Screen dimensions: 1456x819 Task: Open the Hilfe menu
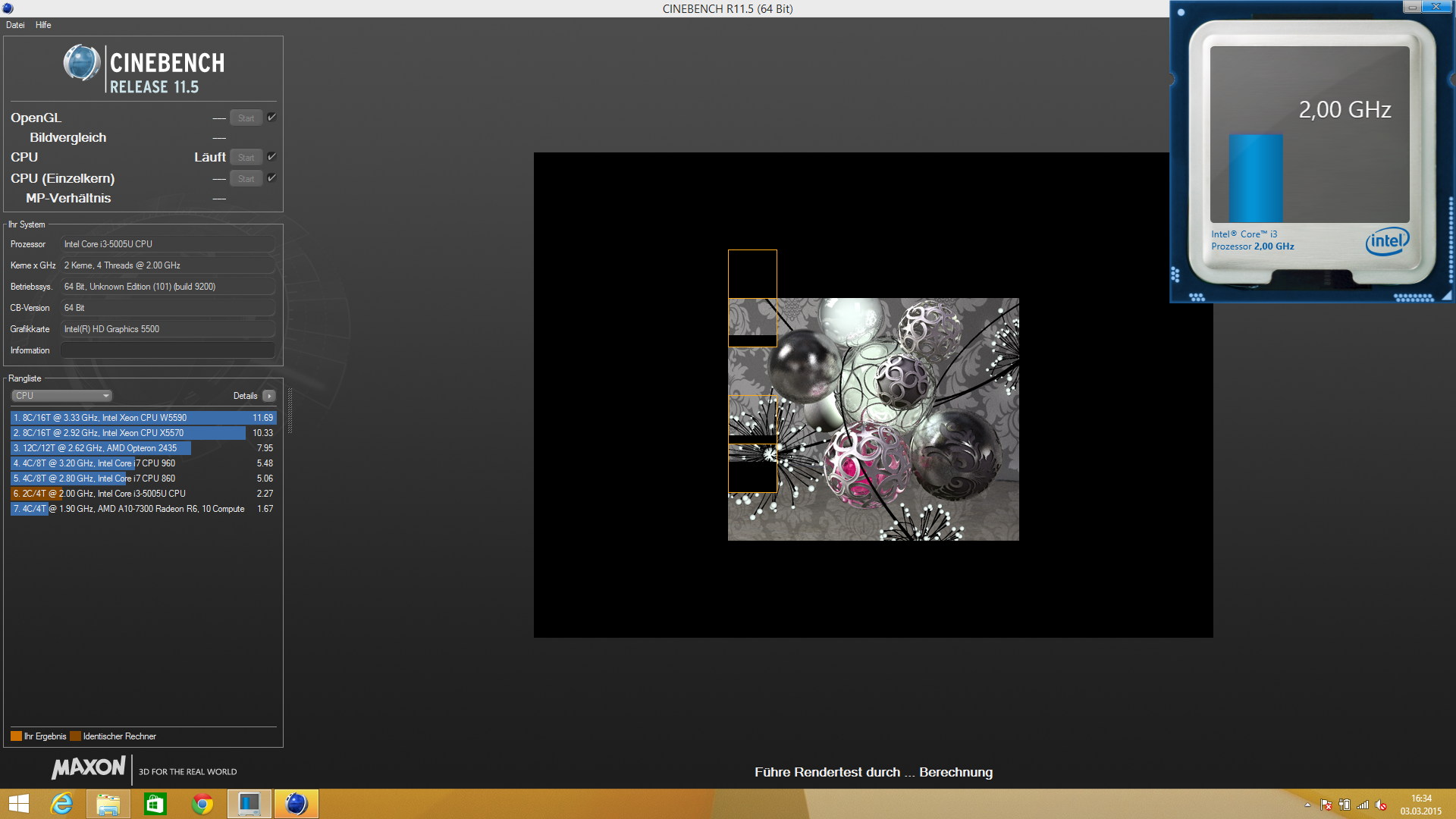coord(43,25)
